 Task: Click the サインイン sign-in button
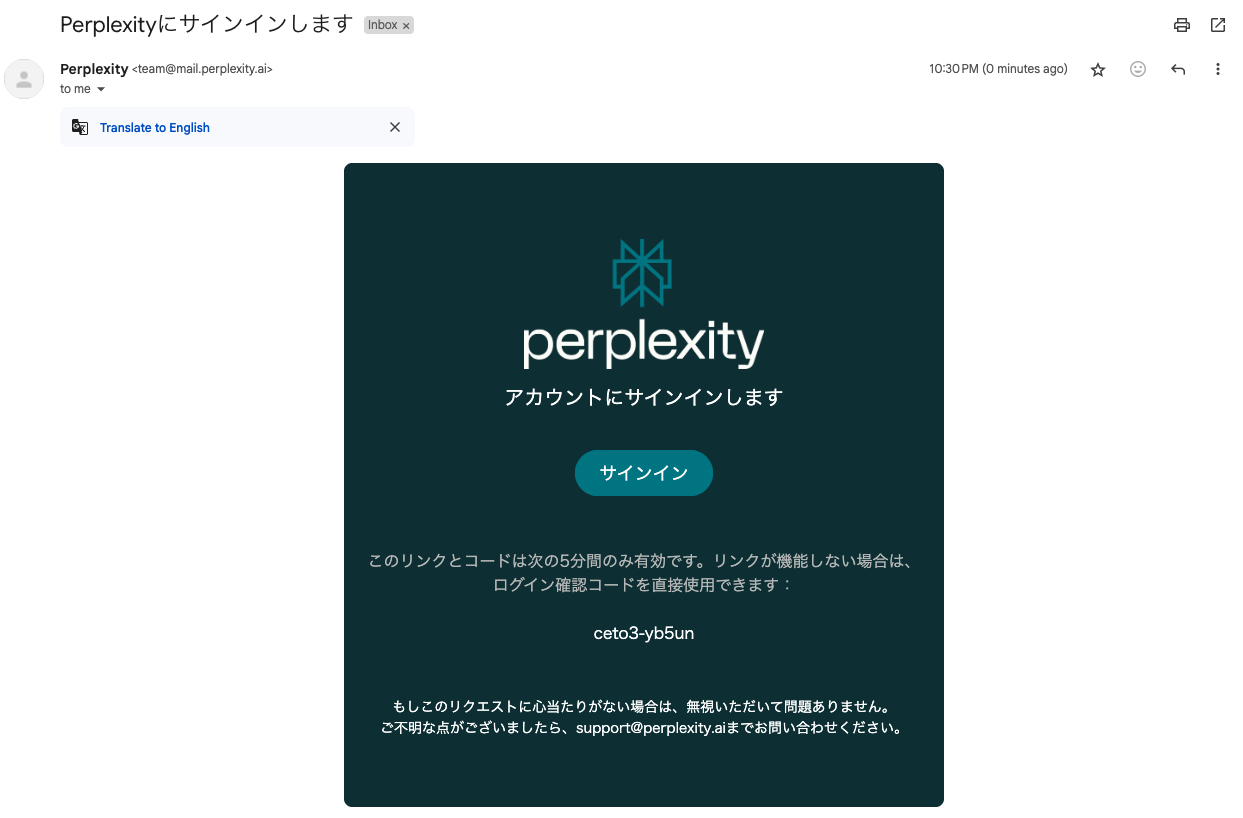(644, 473)
